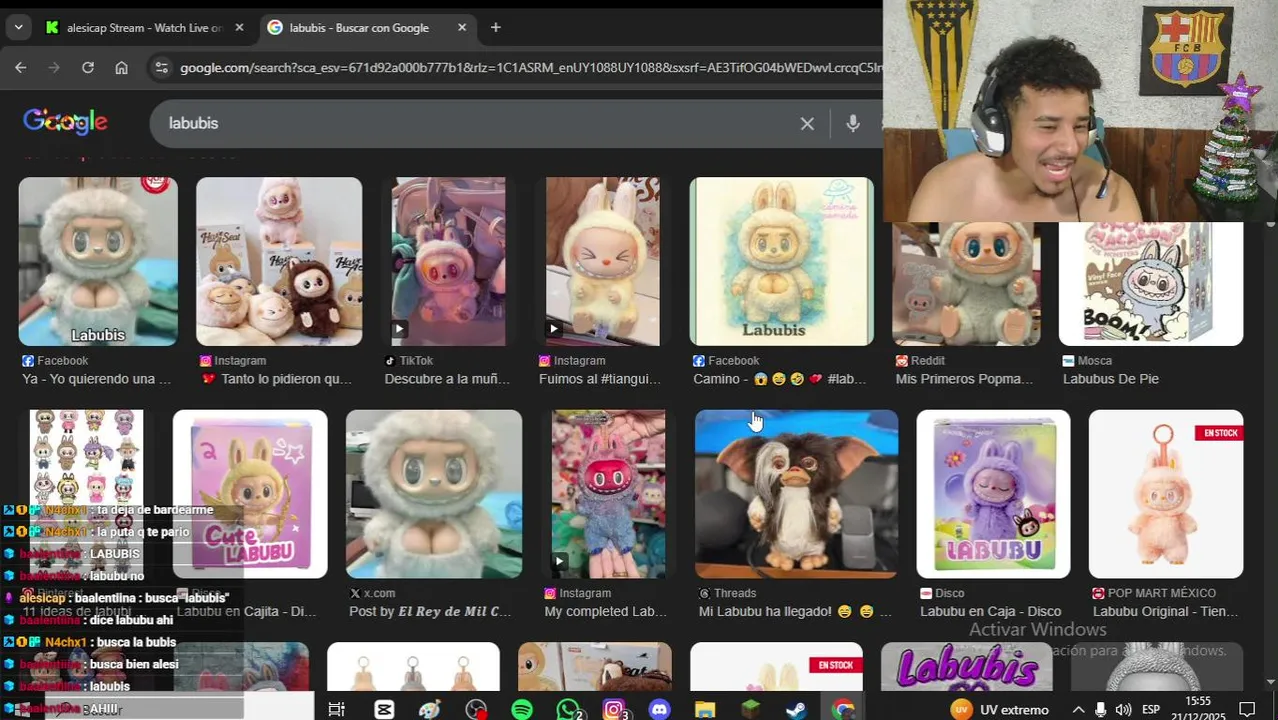Image resolution: width=1278 pixels, height=720 pixels.
Task: Open the purple LABUBU Disco box image
Action: coord(993,494)
